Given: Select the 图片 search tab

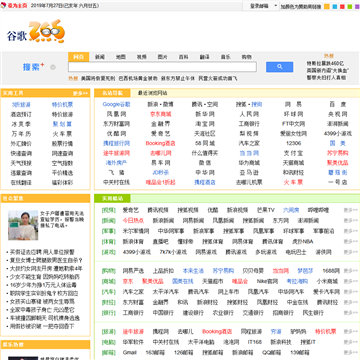Looking at the screenshot, I should tap(163, 57).
